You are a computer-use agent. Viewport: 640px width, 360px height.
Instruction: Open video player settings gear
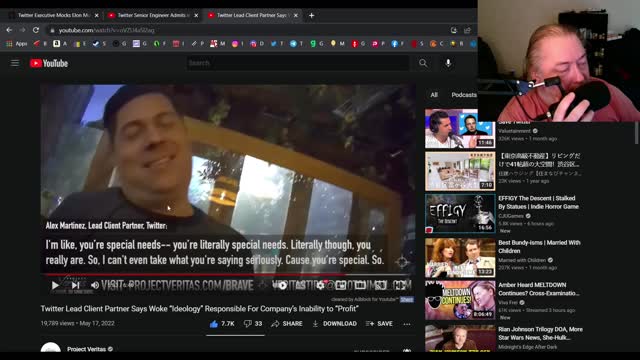coord(321,285)
